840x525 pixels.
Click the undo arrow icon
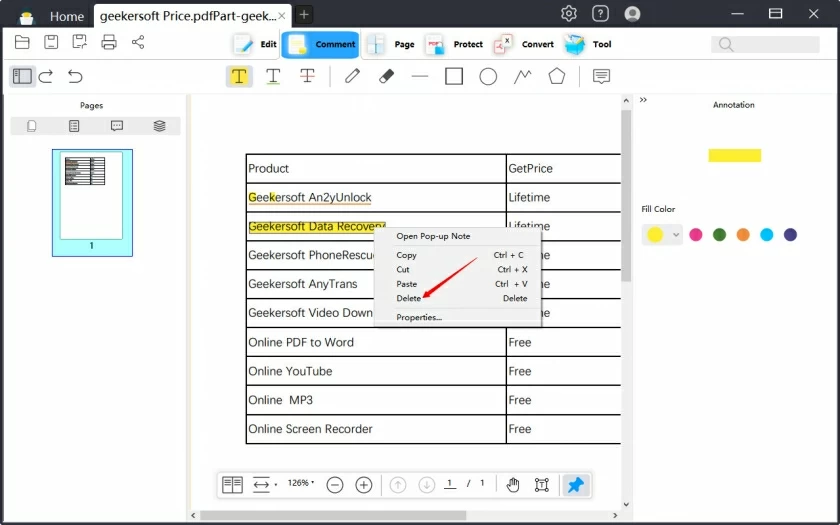75,76
